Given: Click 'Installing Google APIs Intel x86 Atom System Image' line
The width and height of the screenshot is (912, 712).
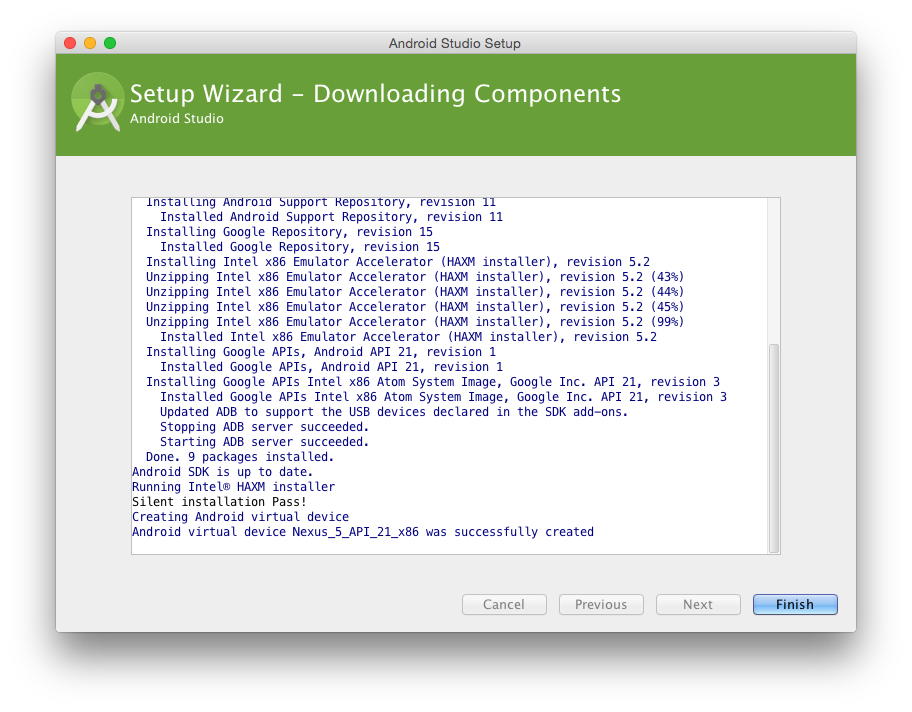Looking at the screenshot, I should 433,382.
